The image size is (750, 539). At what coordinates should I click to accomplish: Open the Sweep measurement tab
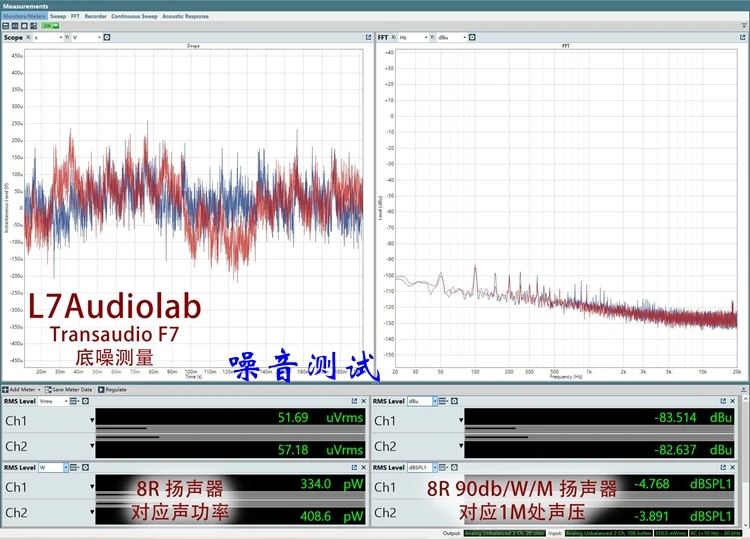[x=58, y=17]
